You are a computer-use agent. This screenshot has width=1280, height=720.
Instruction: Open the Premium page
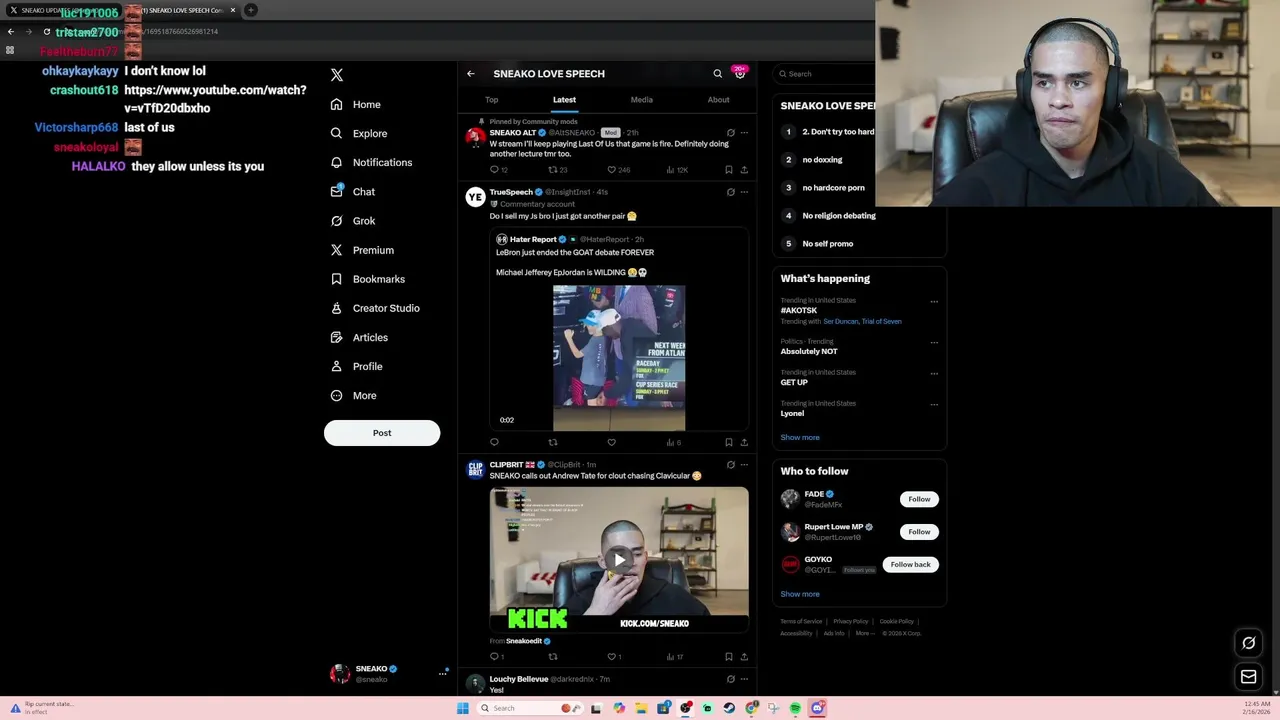[x=361, y=250]
